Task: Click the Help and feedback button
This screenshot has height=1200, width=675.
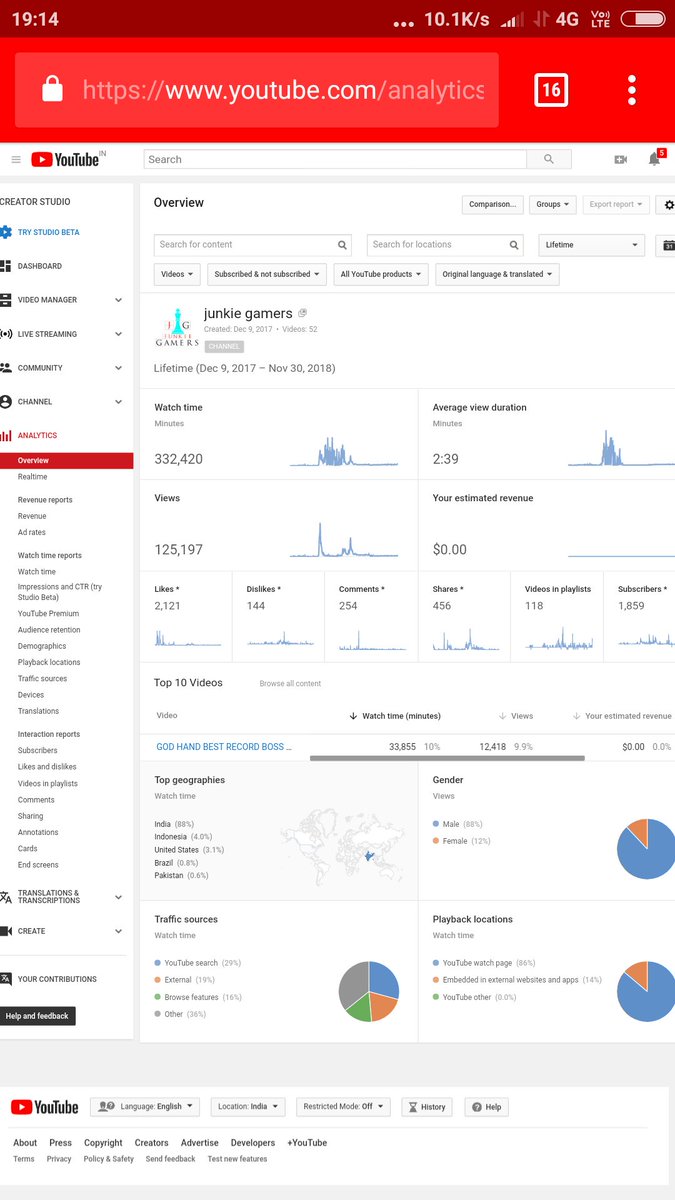Action: coord(37,1016)
